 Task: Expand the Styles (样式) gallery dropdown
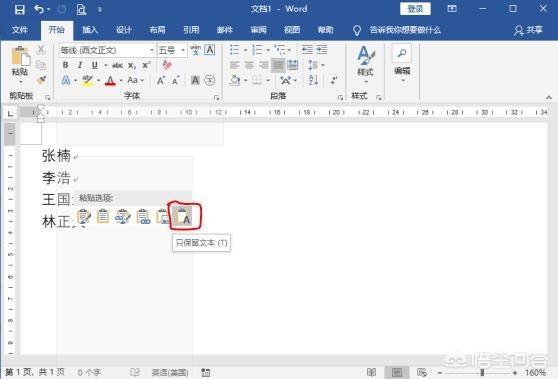[x=365, y=83]
